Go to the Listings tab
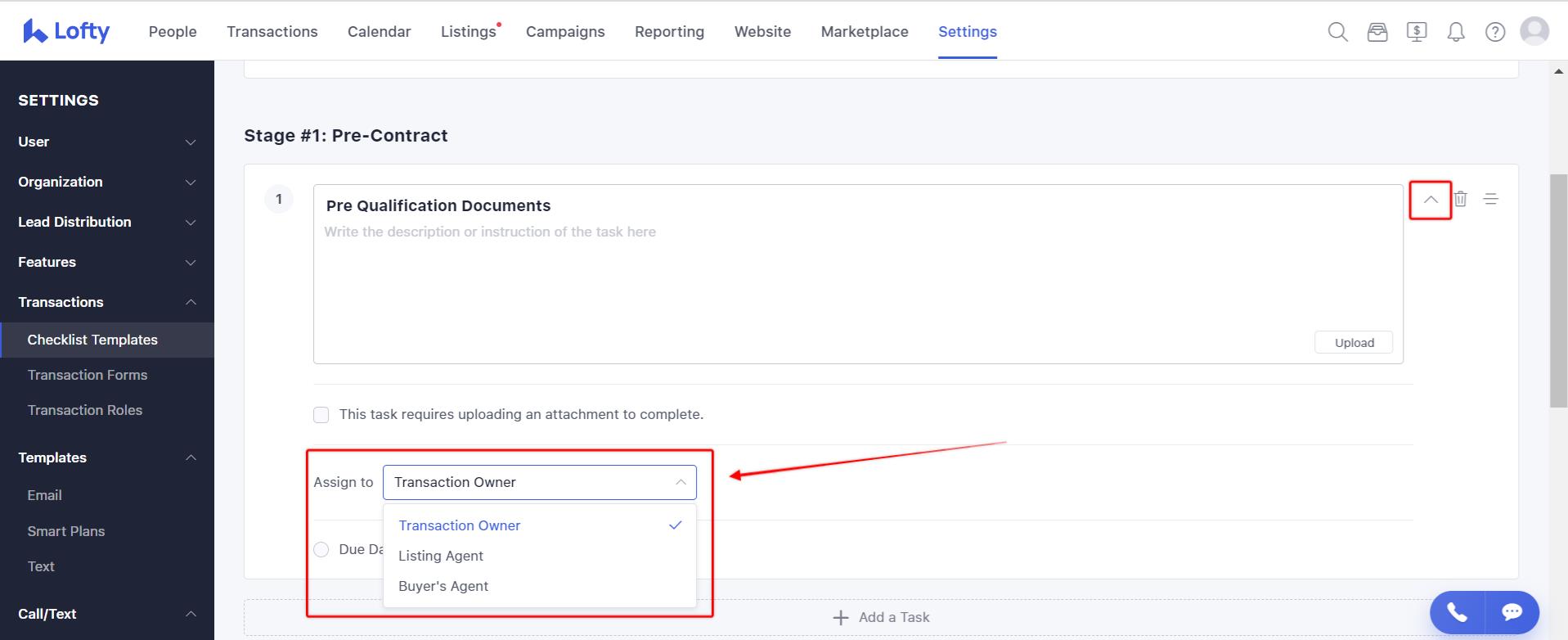The image size is (1568, 640). click(x=469, y=32)
